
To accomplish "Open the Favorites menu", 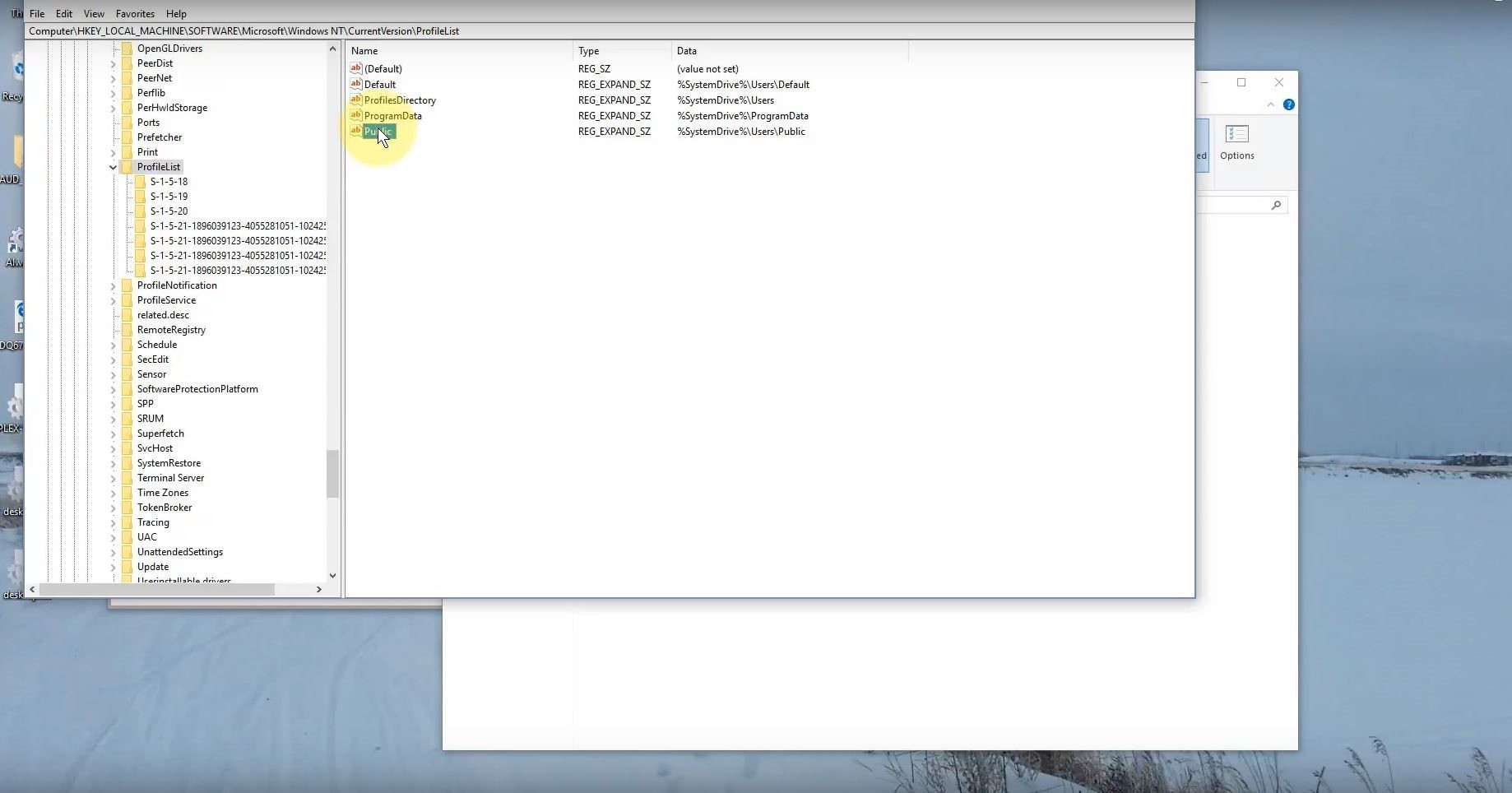I will [x=135, y=13].
